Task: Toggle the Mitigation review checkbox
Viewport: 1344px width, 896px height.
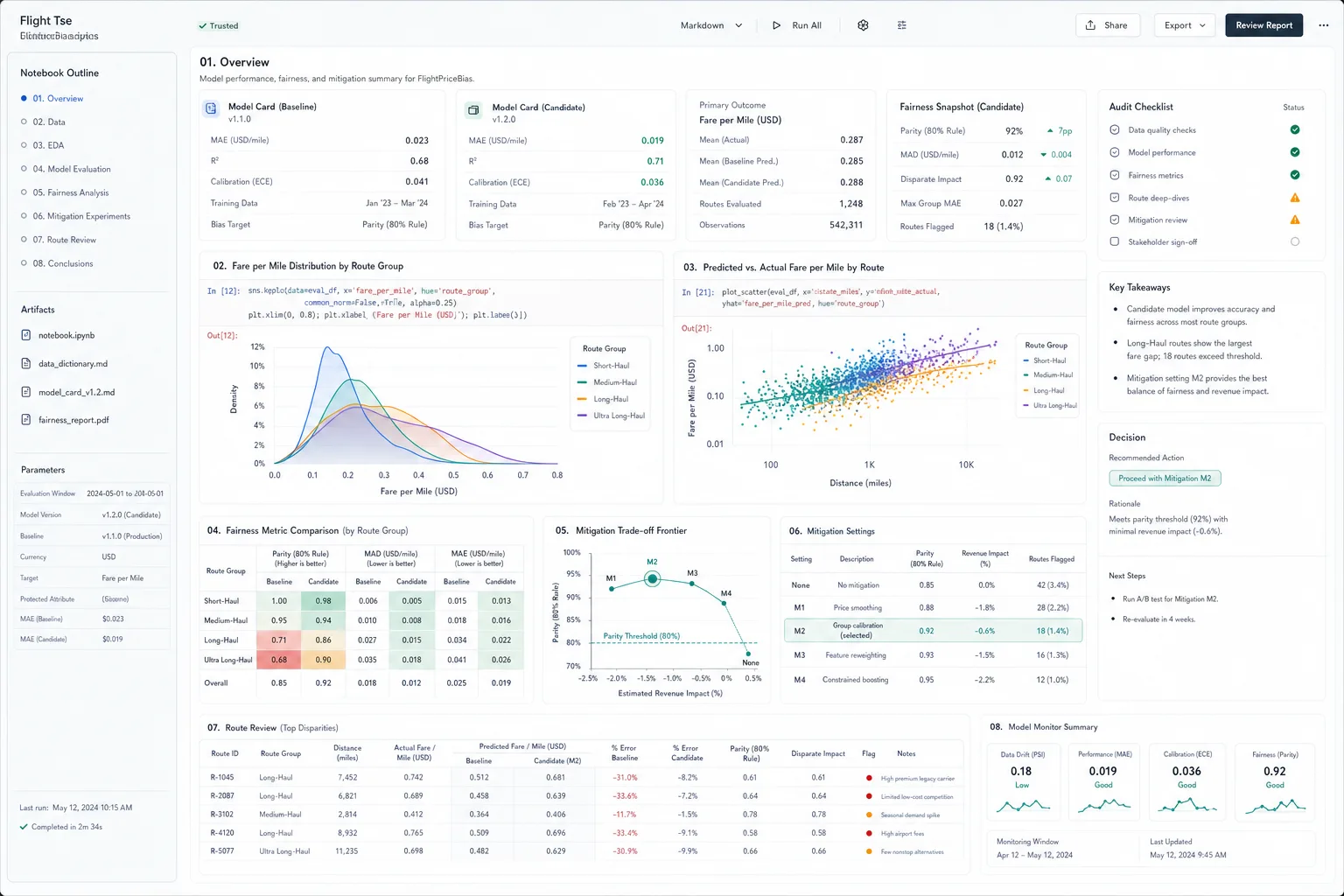Action: pos(1115,220)
